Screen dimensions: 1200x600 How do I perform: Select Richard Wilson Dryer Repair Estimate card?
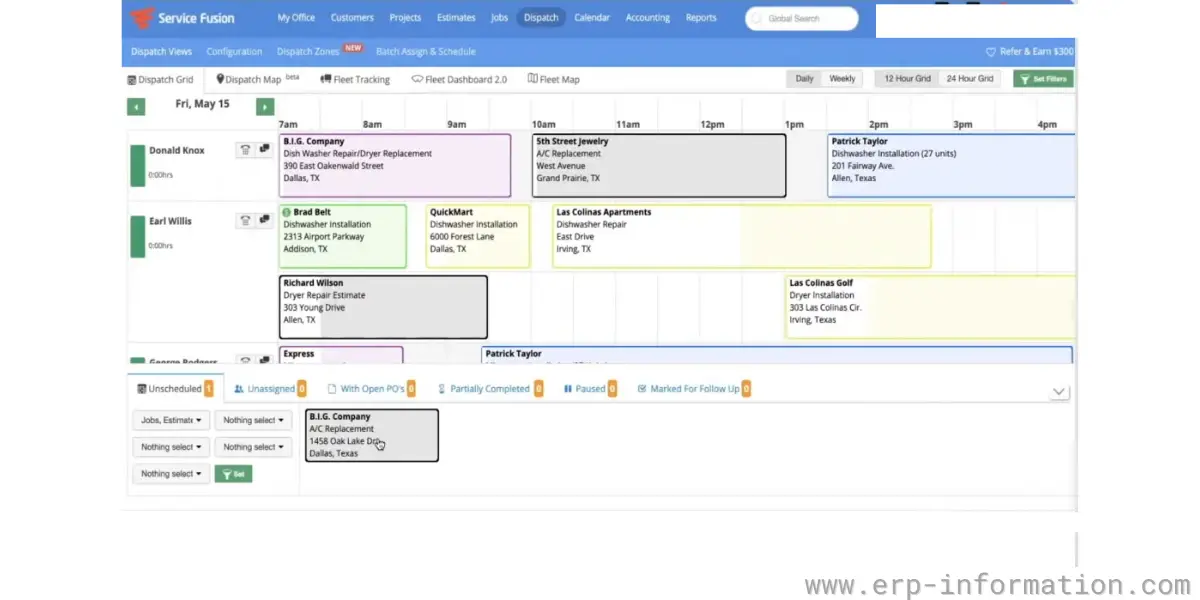point(383,307)
